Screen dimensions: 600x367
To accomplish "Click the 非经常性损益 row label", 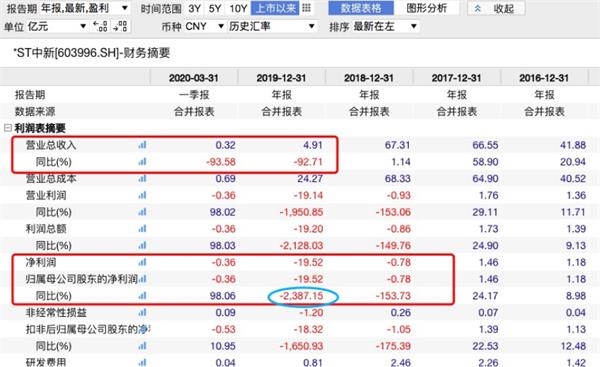I will 56,313.
